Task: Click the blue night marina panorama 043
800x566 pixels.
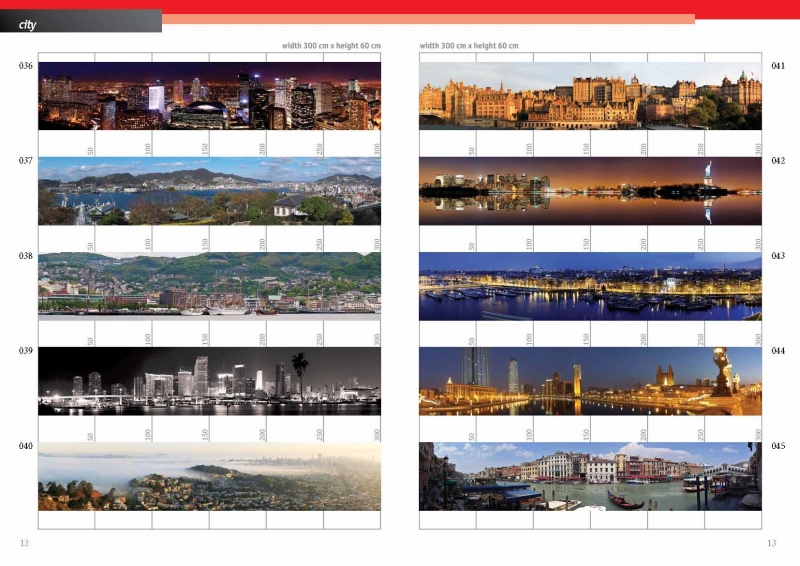Action: tap(590, 285)
